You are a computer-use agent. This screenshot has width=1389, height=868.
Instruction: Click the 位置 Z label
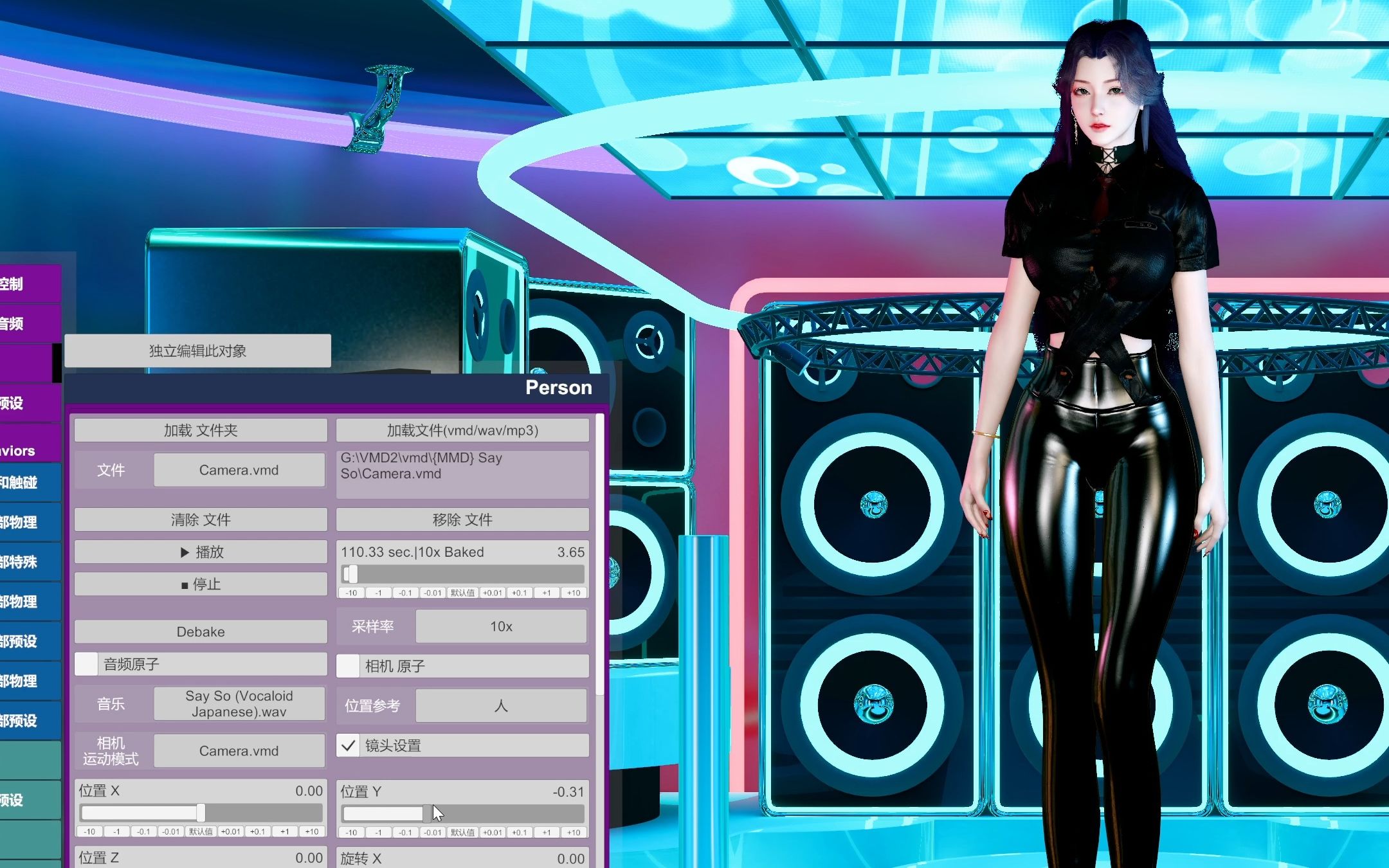point(98,858)
